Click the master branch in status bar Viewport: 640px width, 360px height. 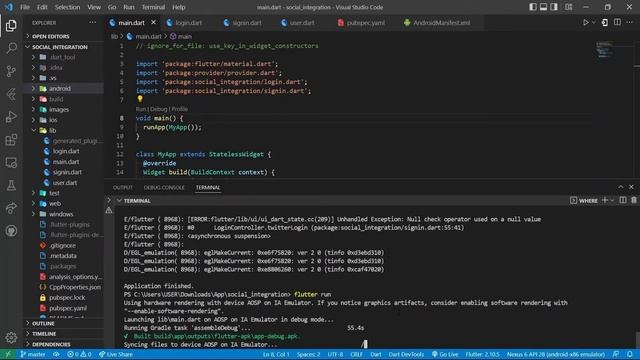pos(33,354)
